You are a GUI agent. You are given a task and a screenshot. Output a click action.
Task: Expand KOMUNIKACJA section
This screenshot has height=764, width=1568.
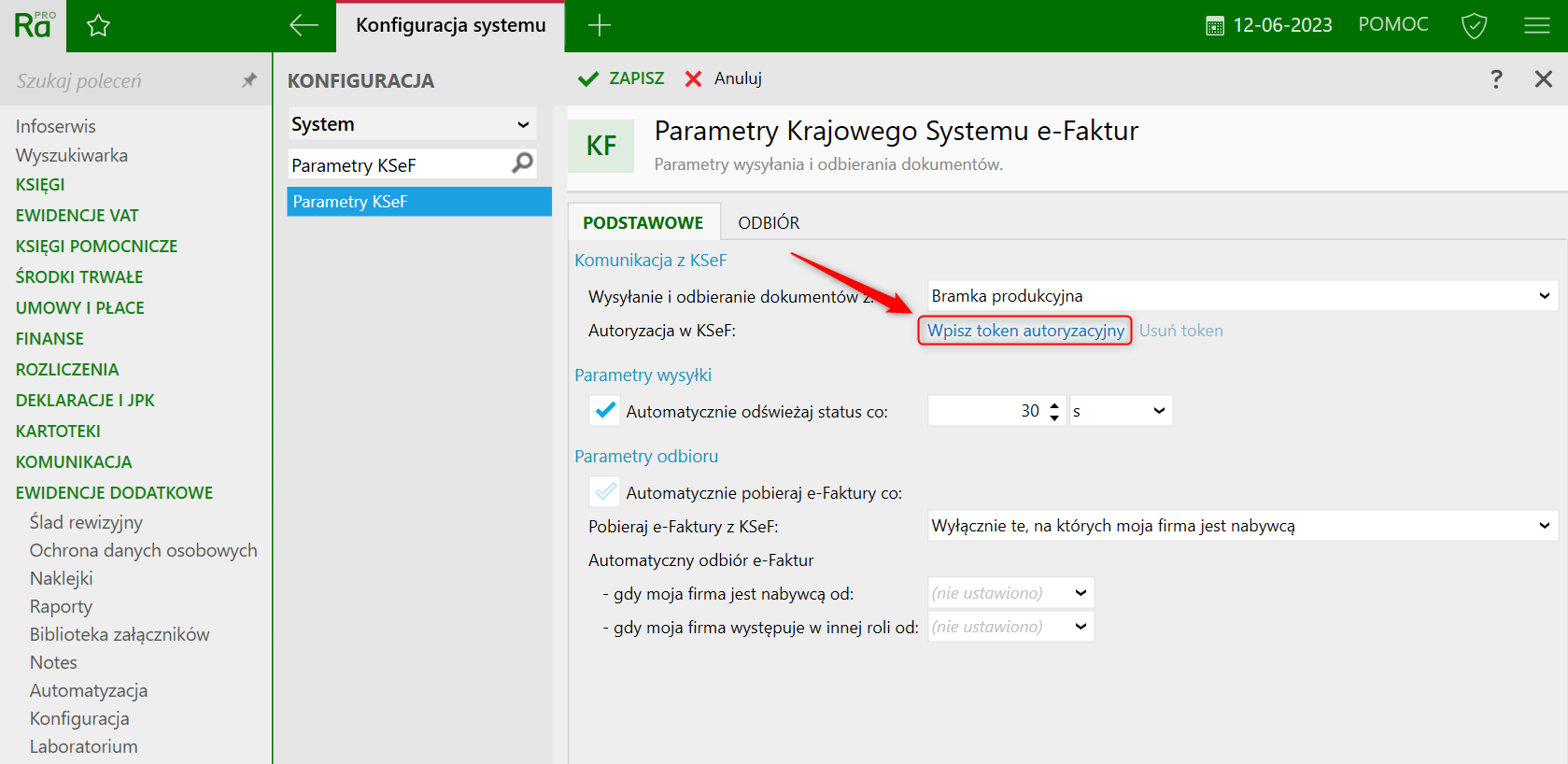[74, 462]
